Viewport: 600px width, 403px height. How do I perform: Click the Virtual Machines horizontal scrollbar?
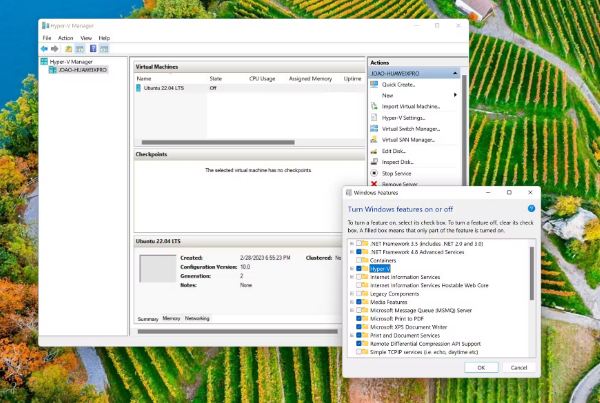click(x=218, y=142)
